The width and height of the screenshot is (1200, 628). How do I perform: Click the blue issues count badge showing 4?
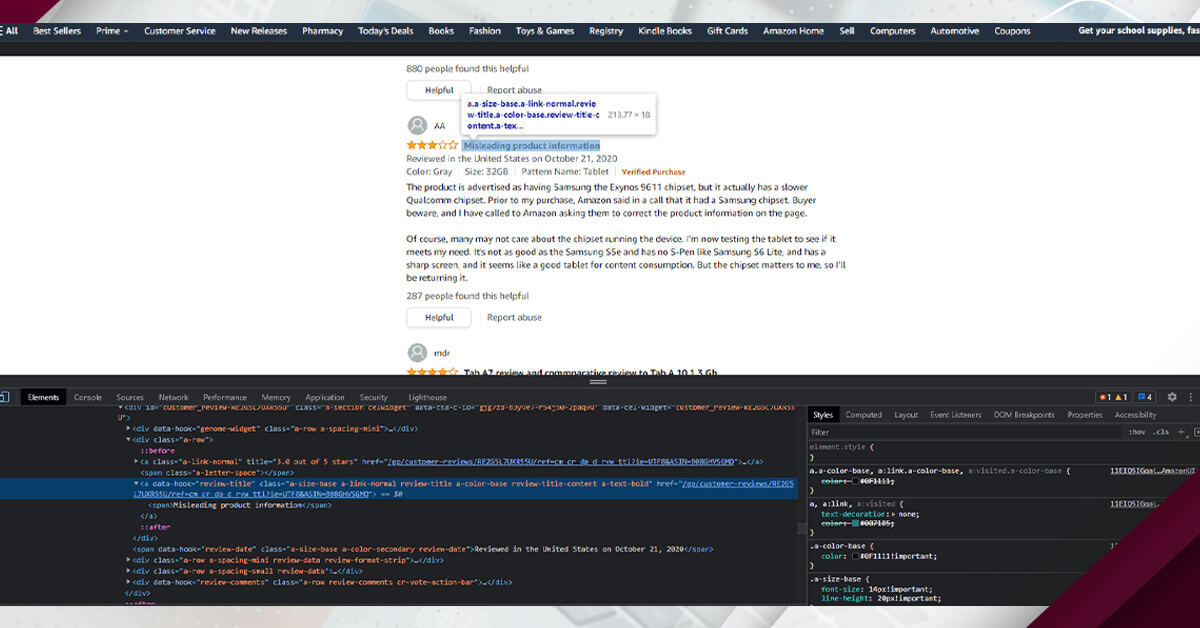pyautogui.click(x=1146, y=397)
